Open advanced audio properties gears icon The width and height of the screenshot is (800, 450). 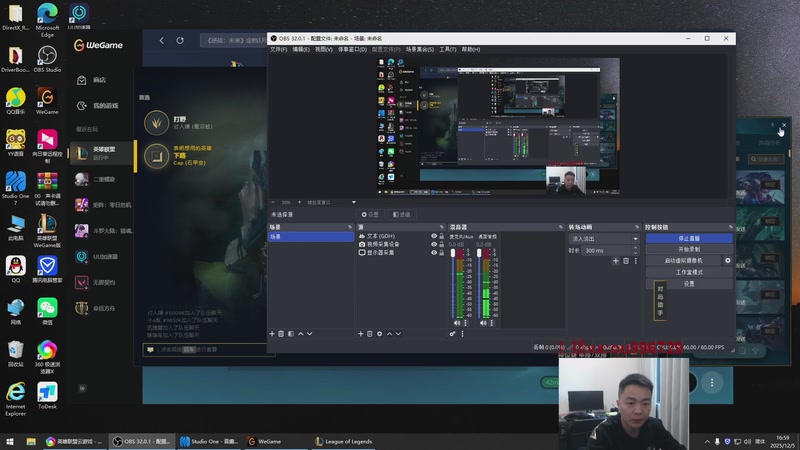coord(453,334)
